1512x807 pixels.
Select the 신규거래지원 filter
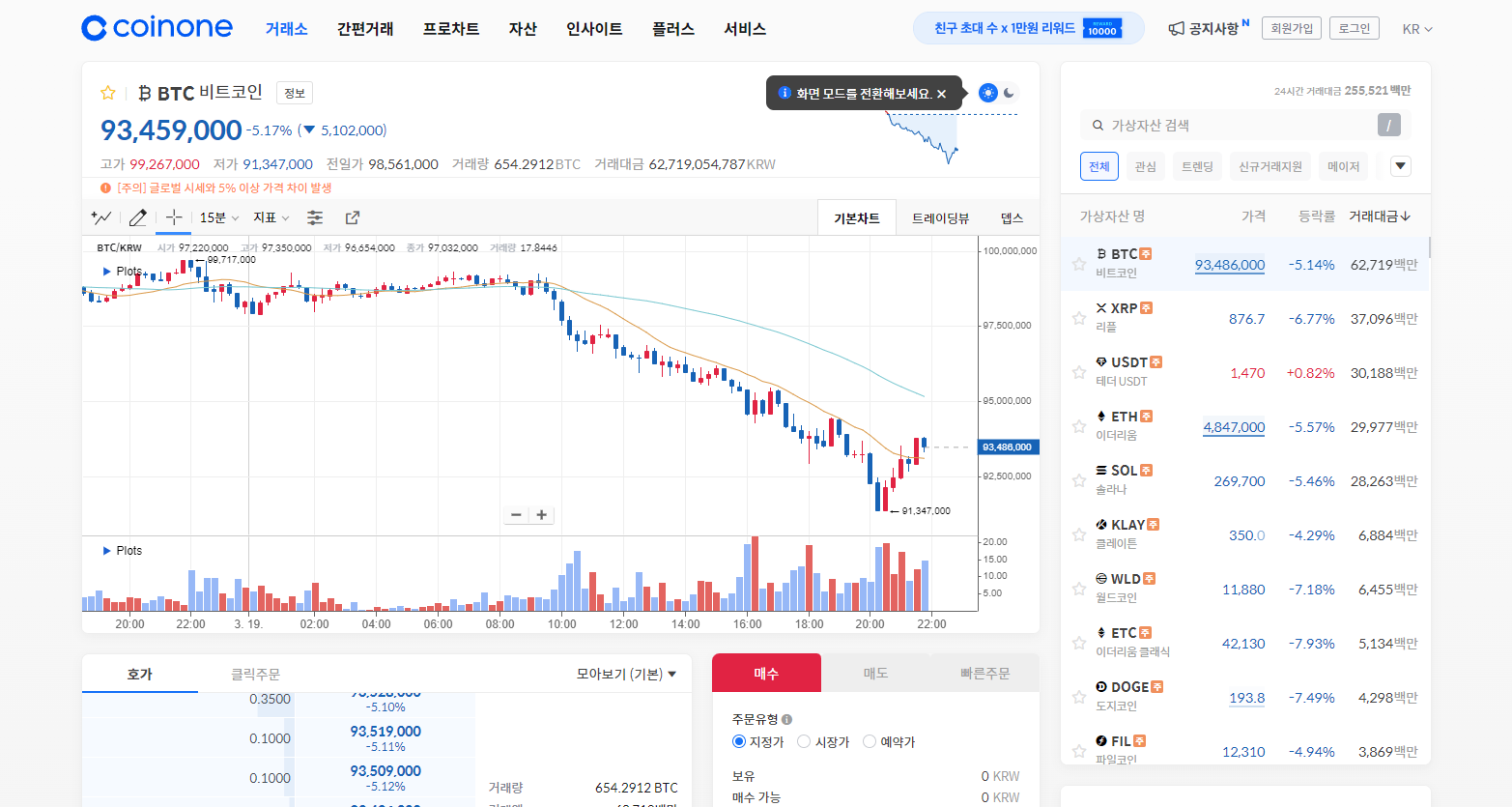1270,166
